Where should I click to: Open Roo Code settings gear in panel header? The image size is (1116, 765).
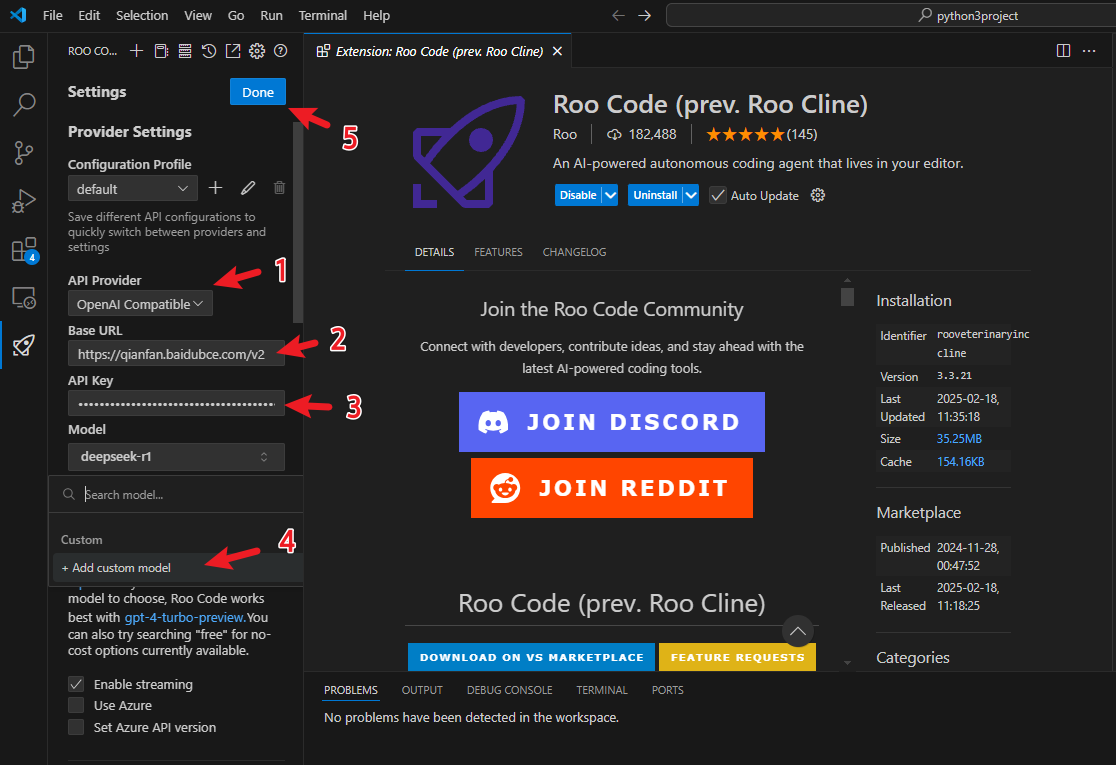tap(257, 51)
